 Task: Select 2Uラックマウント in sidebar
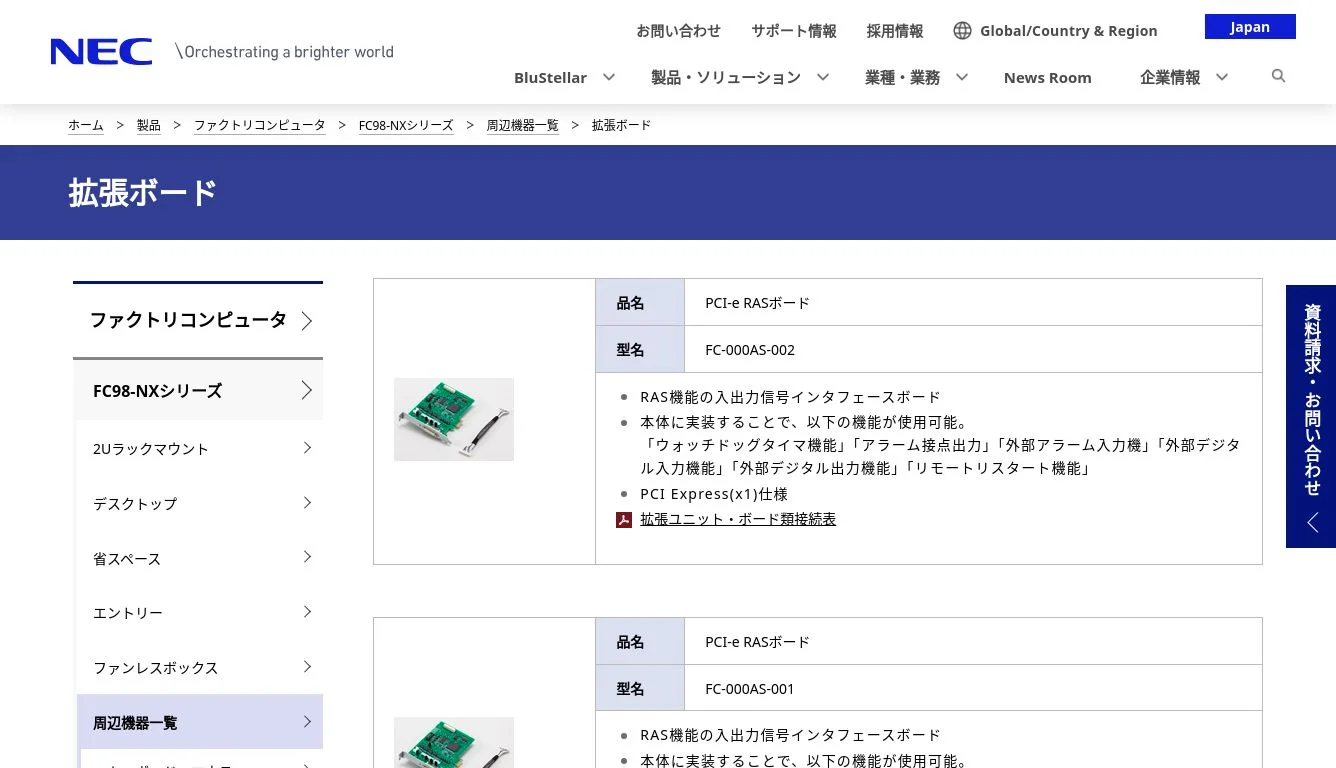200,448
